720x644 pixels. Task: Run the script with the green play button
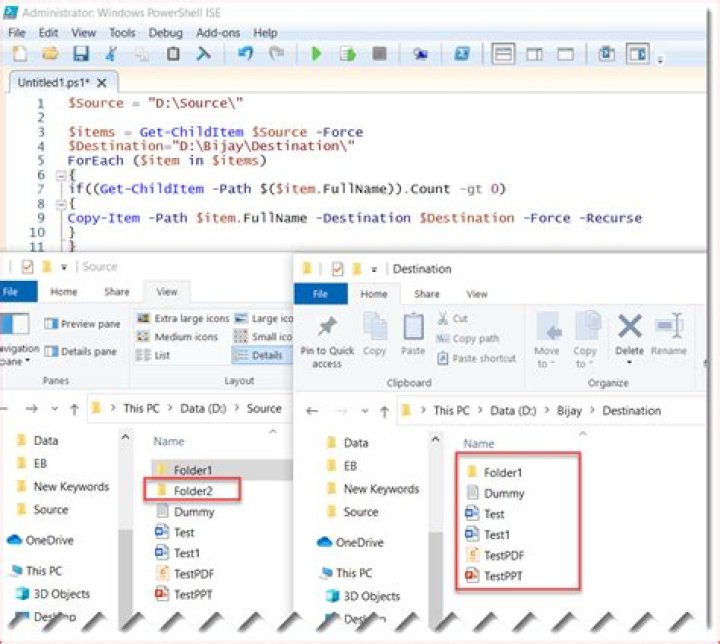[x=316, y=54]
